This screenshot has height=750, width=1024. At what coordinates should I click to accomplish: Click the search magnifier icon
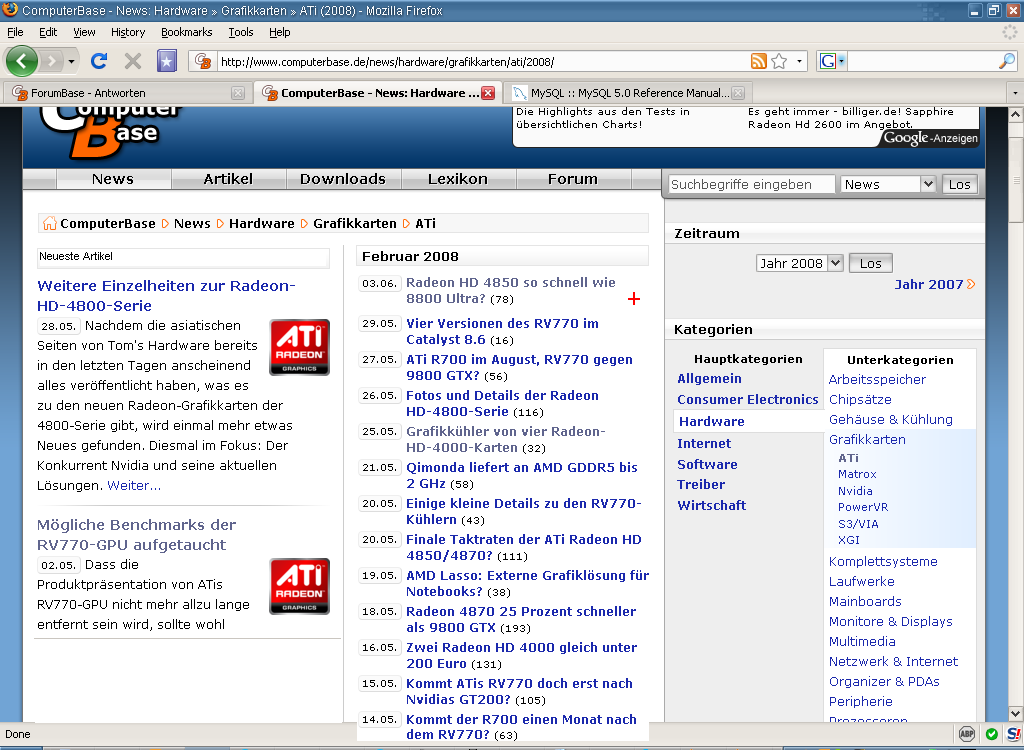click(x=1007, y=61)
